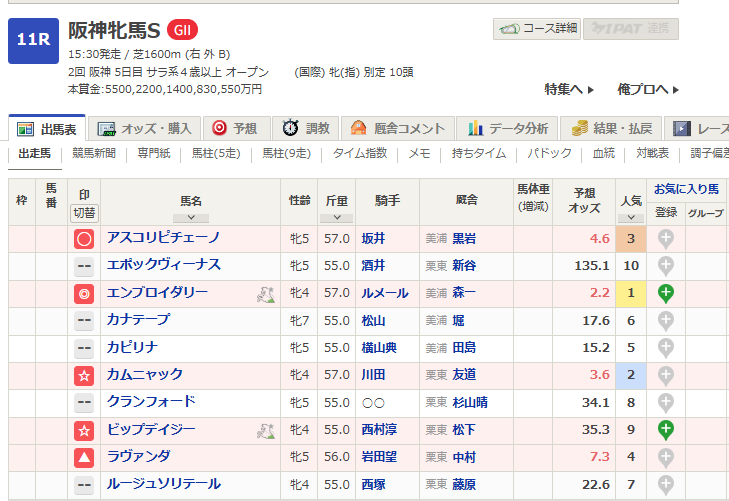Click the IPAT連携 button
Image resolution: width=729 pixels, height=501 pixels.
[631, 29]
